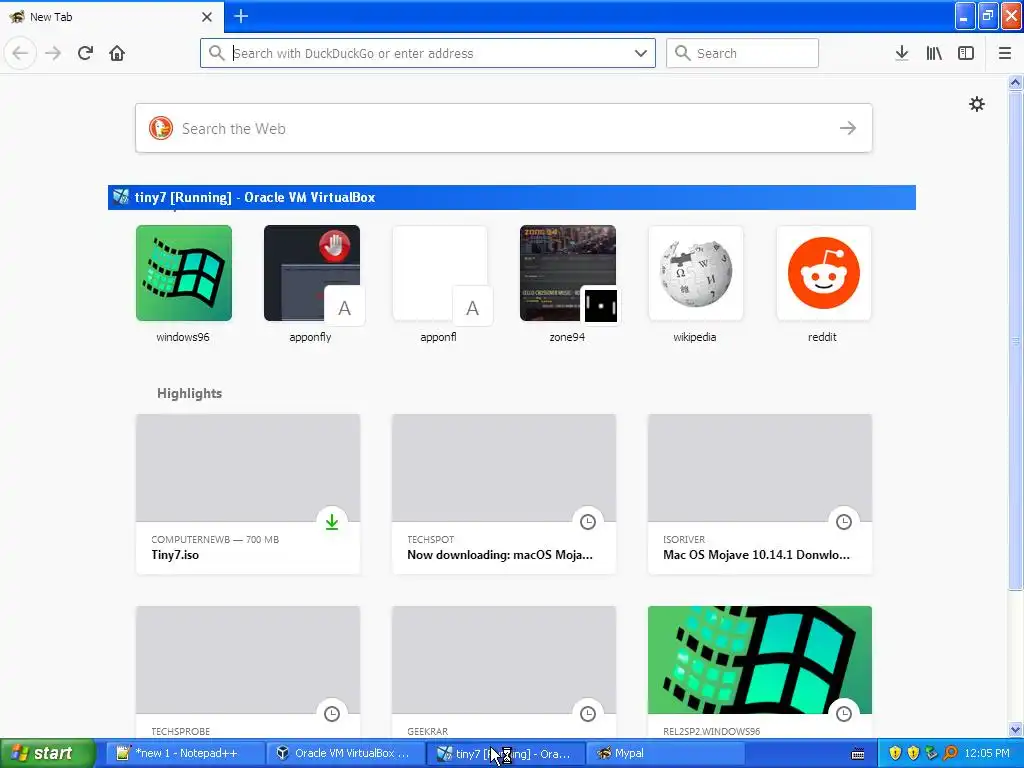Click green download icon on Tiny7.iso card
1024x768 pixels.
[x=332, y=522]
